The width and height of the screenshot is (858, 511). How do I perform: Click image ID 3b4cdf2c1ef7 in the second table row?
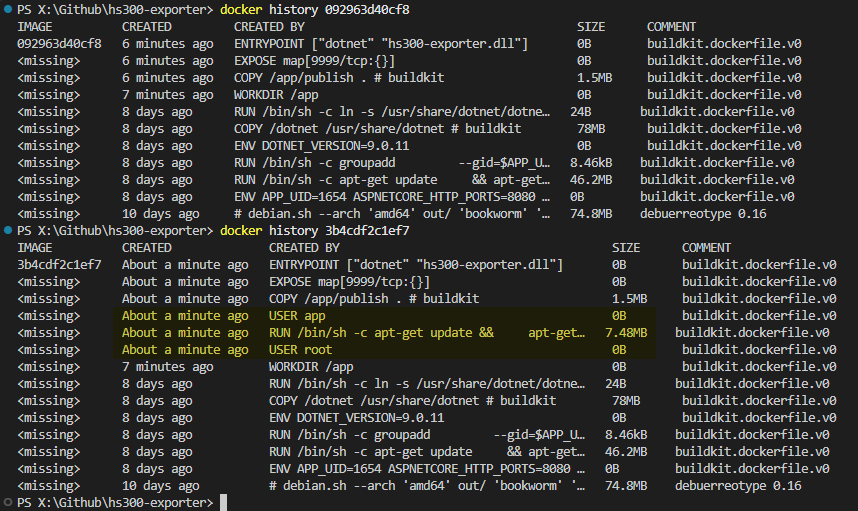tap(59, 264)
